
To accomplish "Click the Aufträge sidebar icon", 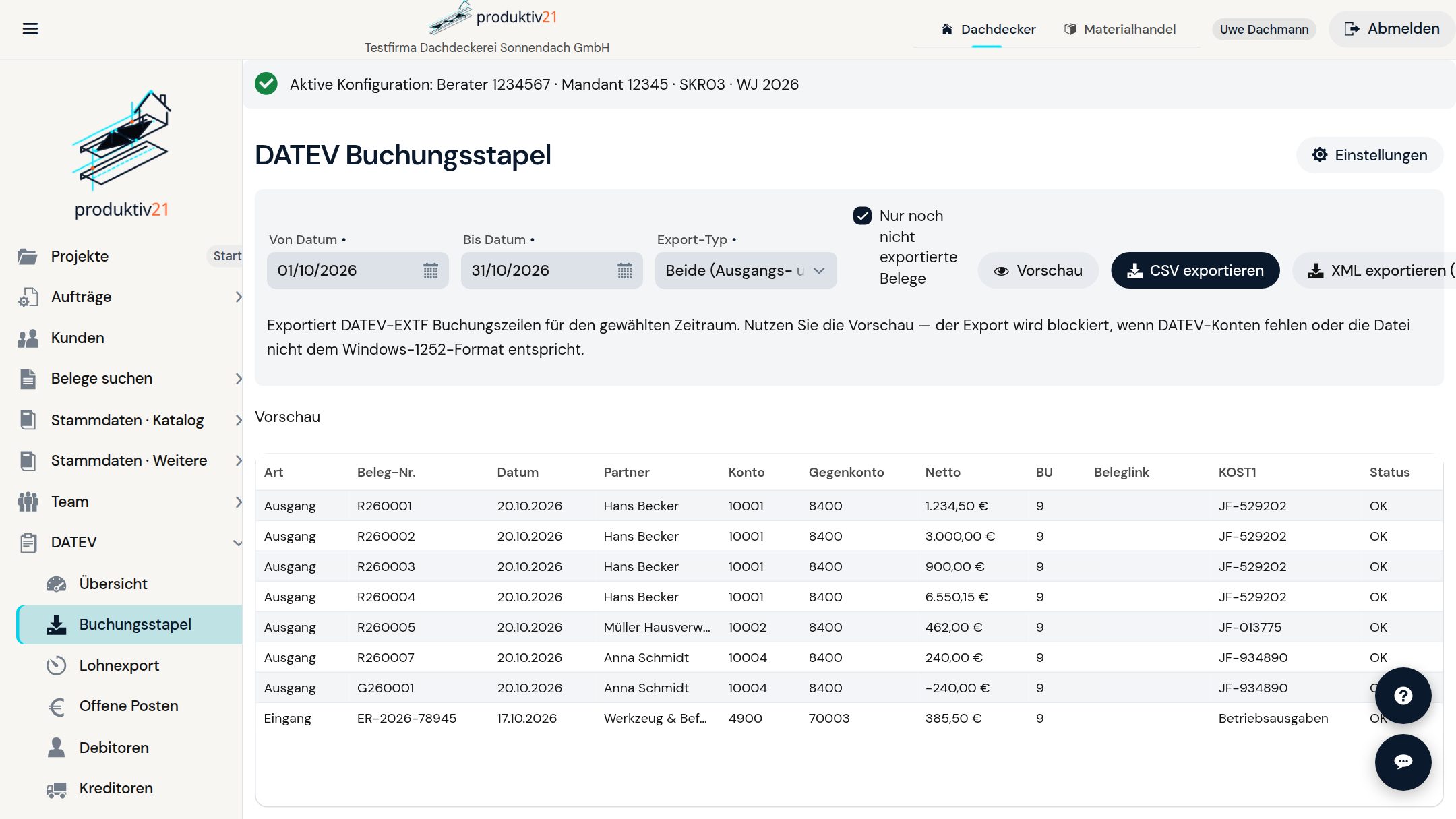I will point(28,297).
